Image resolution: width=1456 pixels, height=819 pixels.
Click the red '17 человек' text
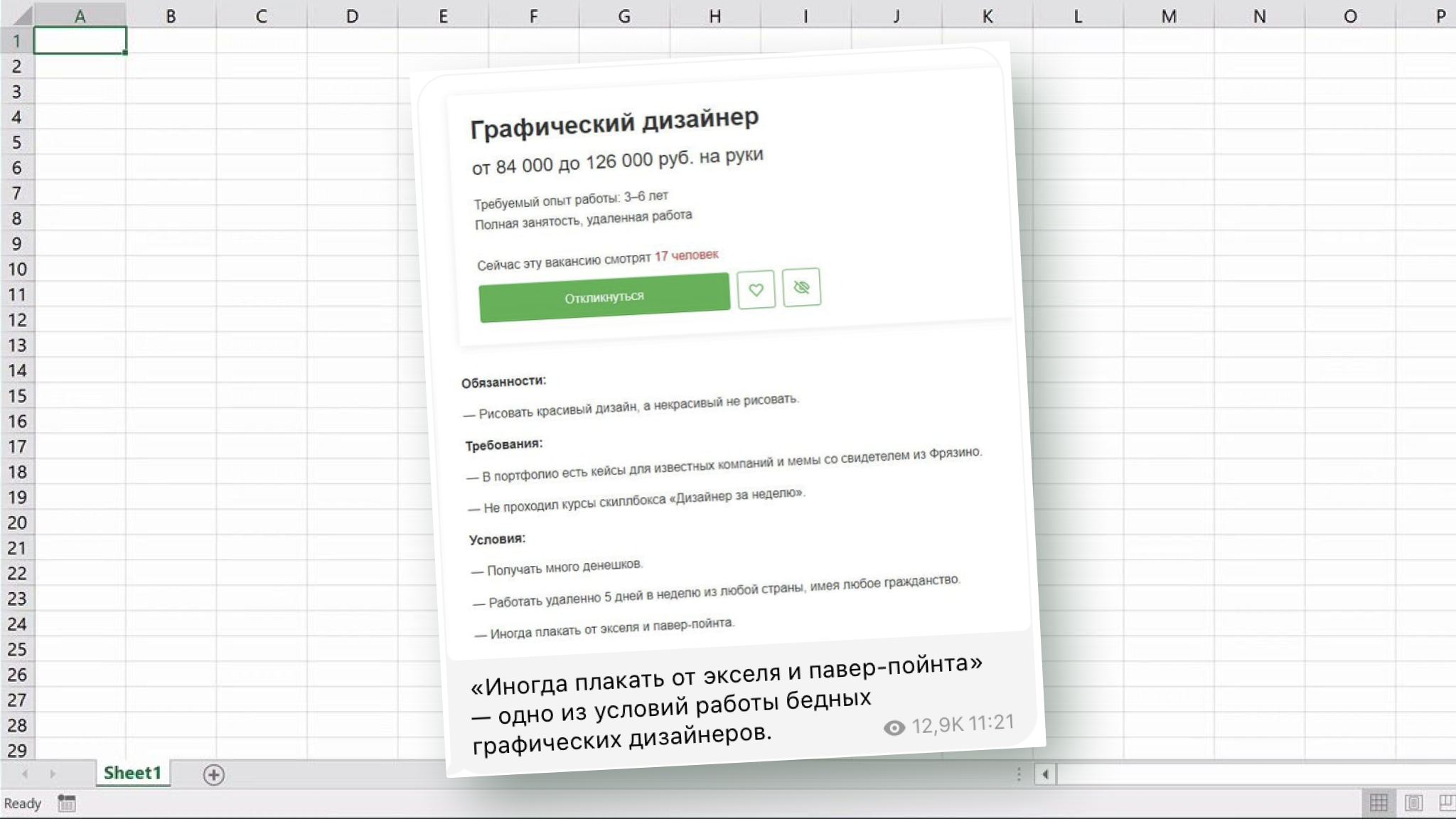686,255
